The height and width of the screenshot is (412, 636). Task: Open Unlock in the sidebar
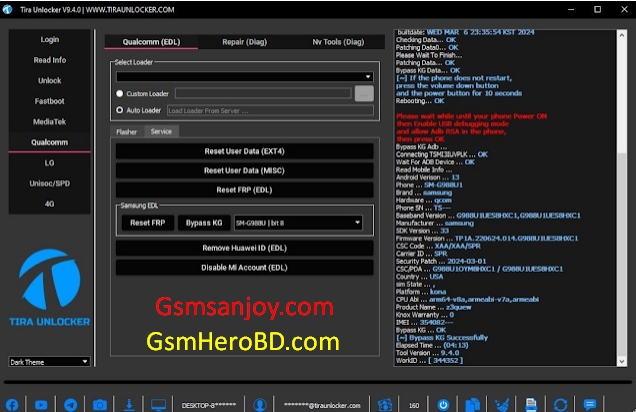tap(49, 80)
